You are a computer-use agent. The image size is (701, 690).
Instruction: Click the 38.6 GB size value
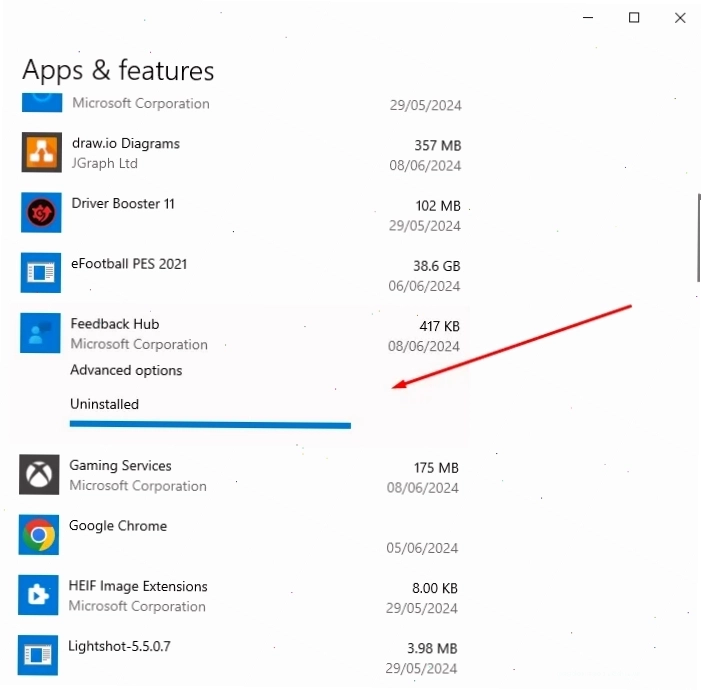point(437,266)
